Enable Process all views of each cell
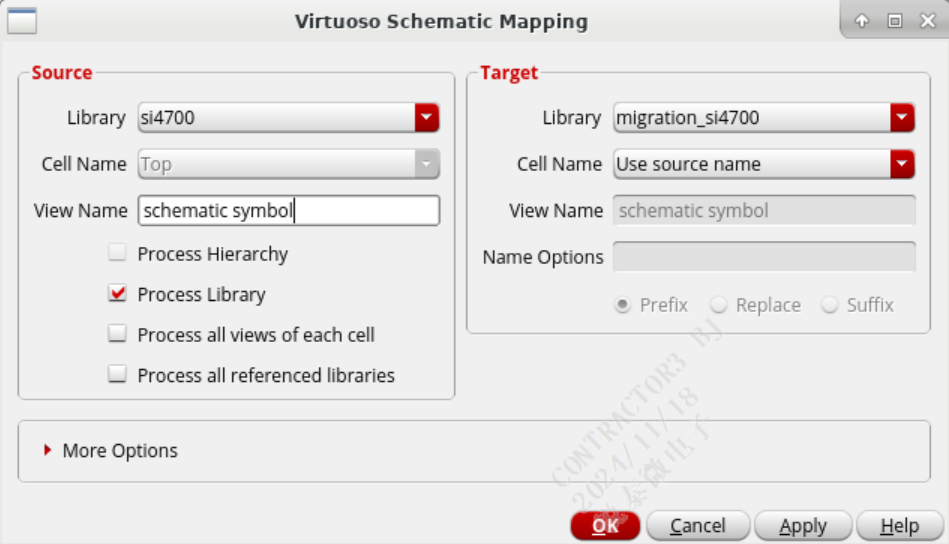This screenshot has height=544, width=949. tap(117, 334)
